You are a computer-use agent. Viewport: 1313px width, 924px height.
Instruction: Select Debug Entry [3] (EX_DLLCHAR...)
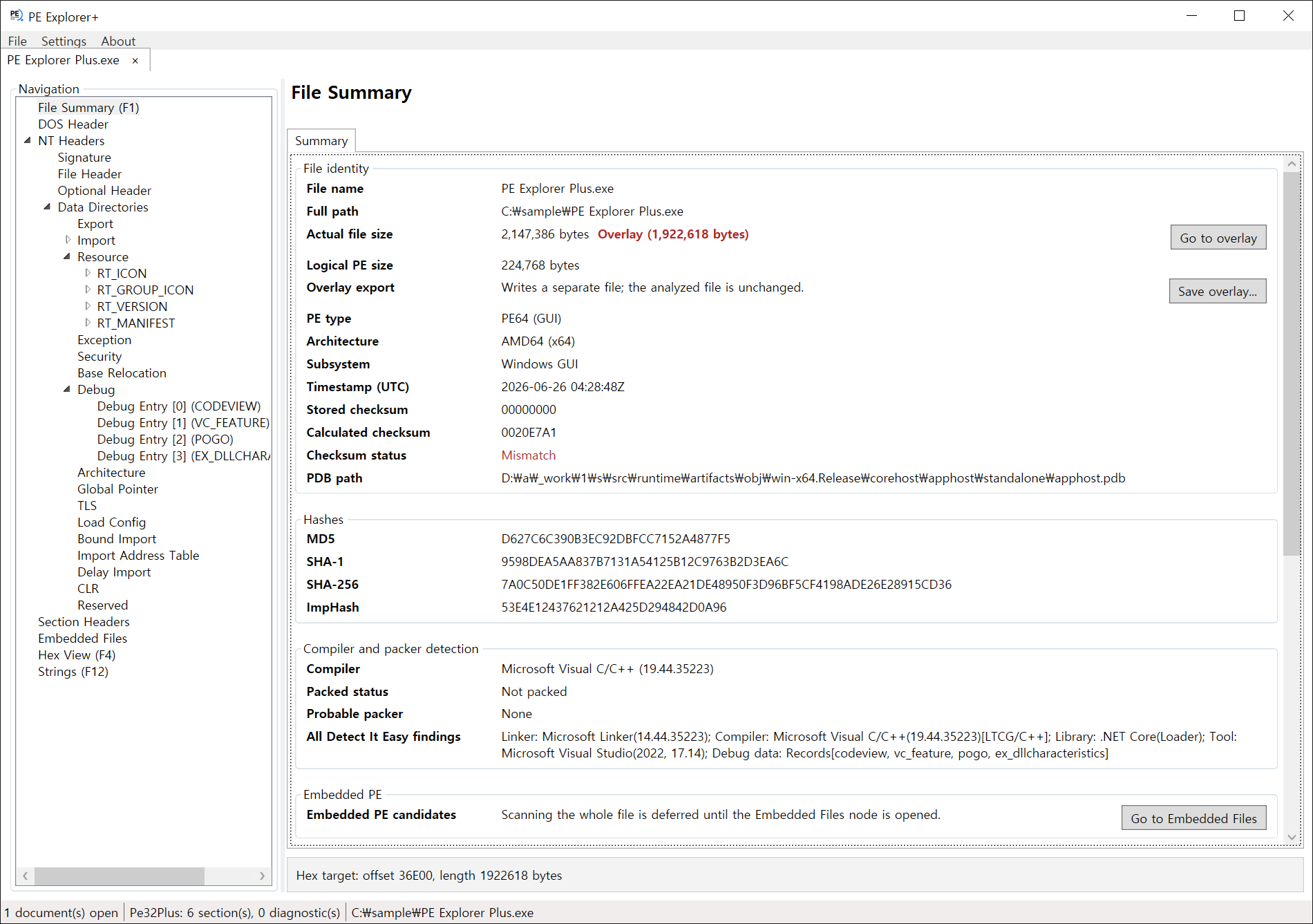(x=183, y=456)
